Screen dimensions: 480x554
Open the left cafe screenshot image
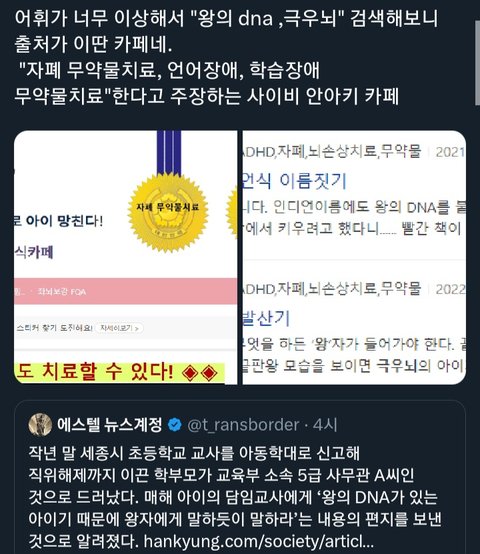point(125,257)
